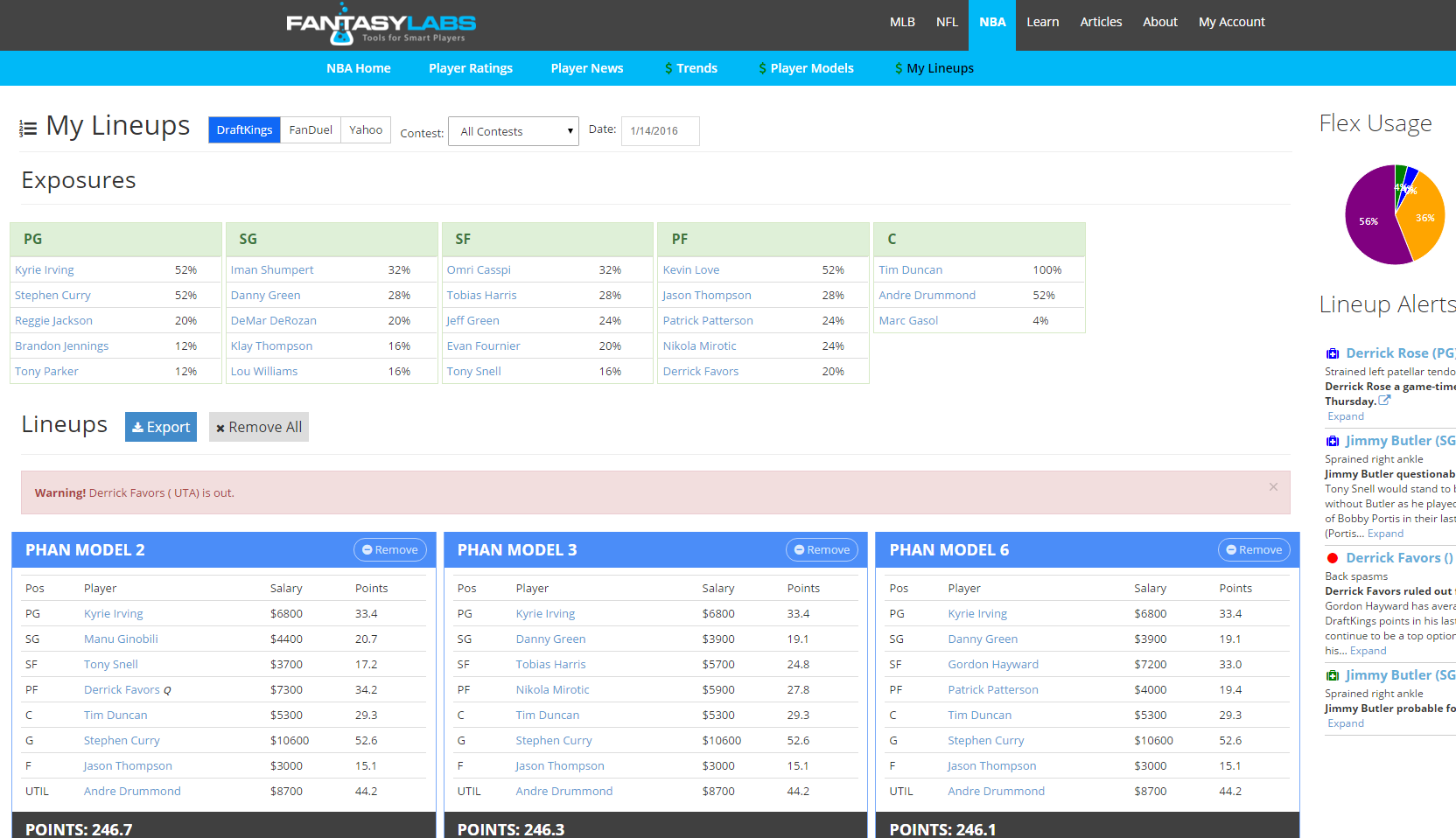
Task: Open Tony Parker exposure link
Action: 46,372
